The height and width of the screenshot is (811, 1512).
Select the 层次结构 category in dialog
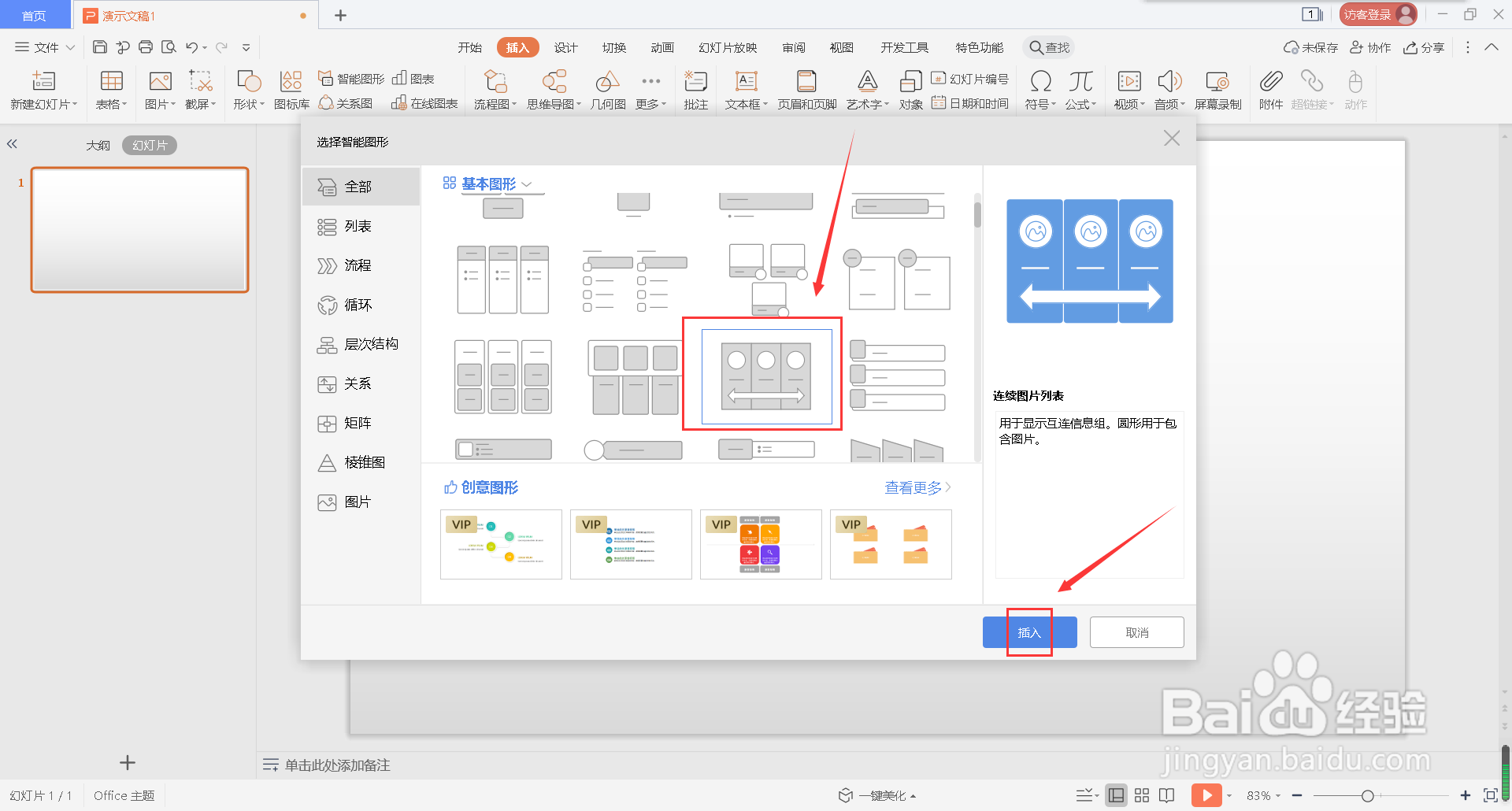click(361, 344)
